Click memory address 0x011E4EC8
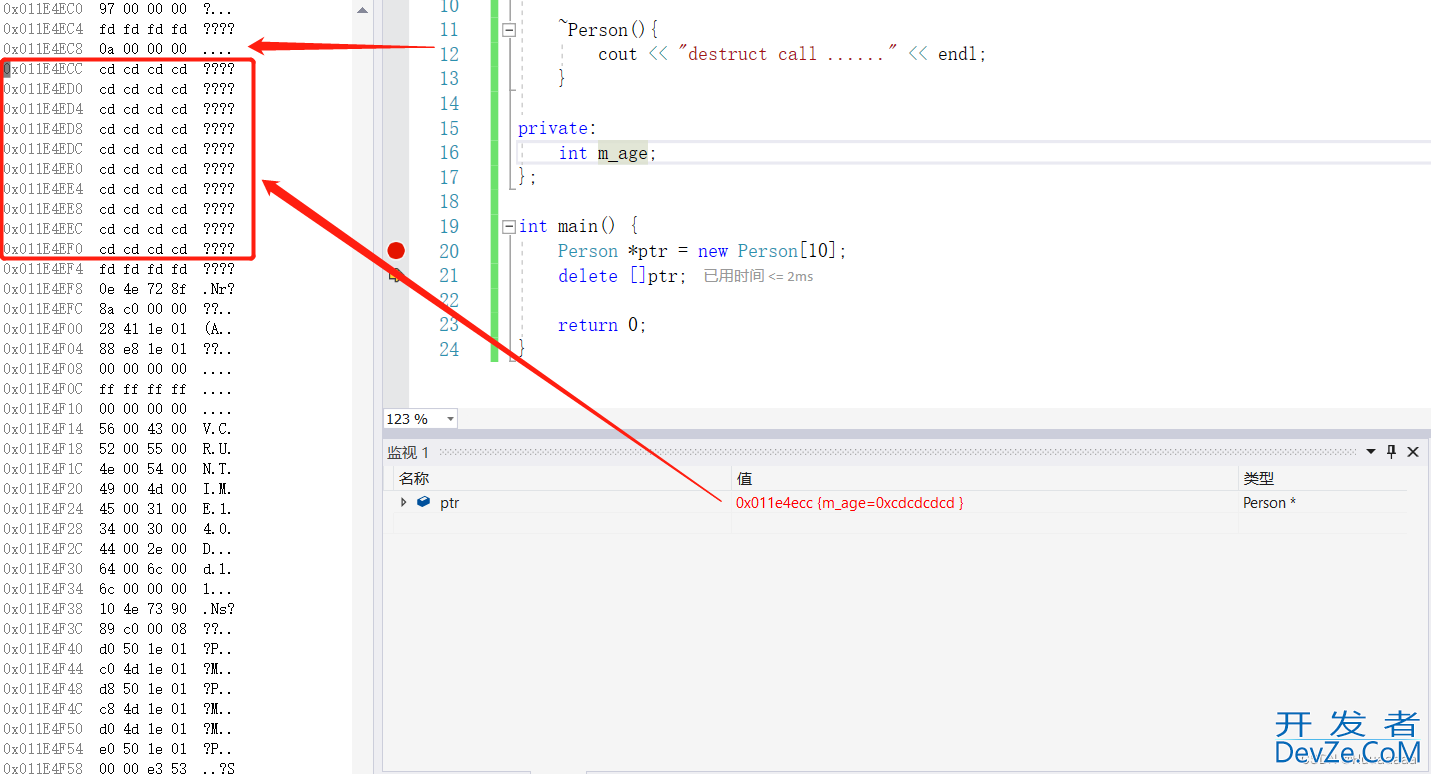The image size is (1431, 774). [x=43, y=49]
